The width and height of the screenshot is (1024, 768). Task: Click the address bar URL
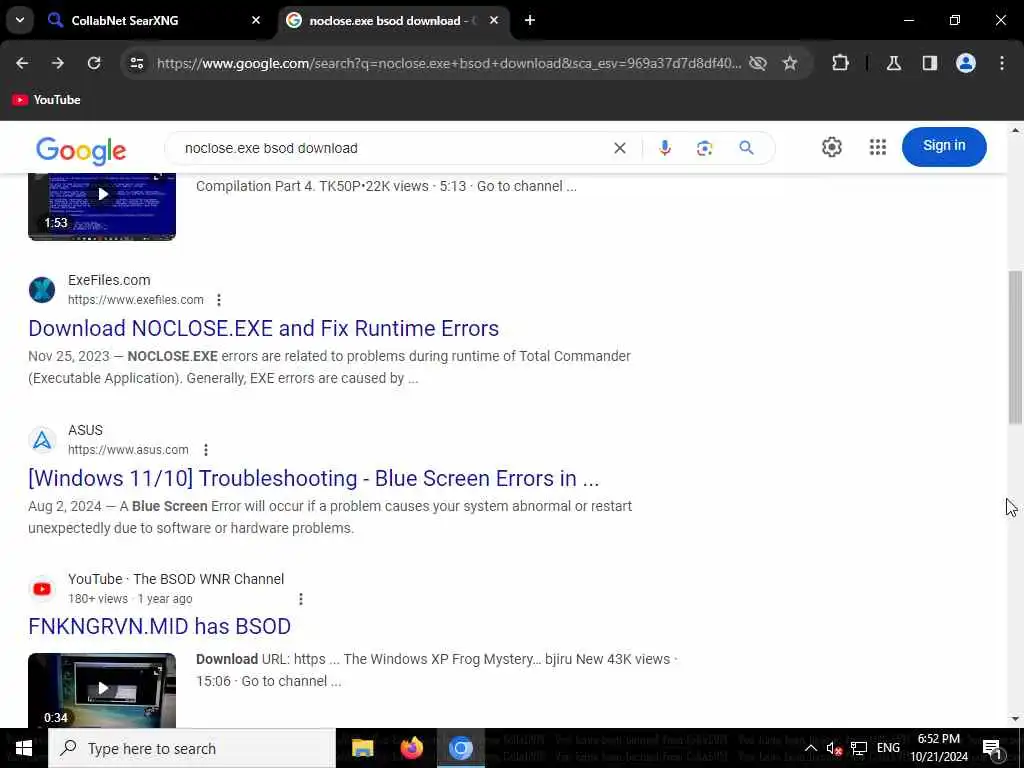coord(449,63)
